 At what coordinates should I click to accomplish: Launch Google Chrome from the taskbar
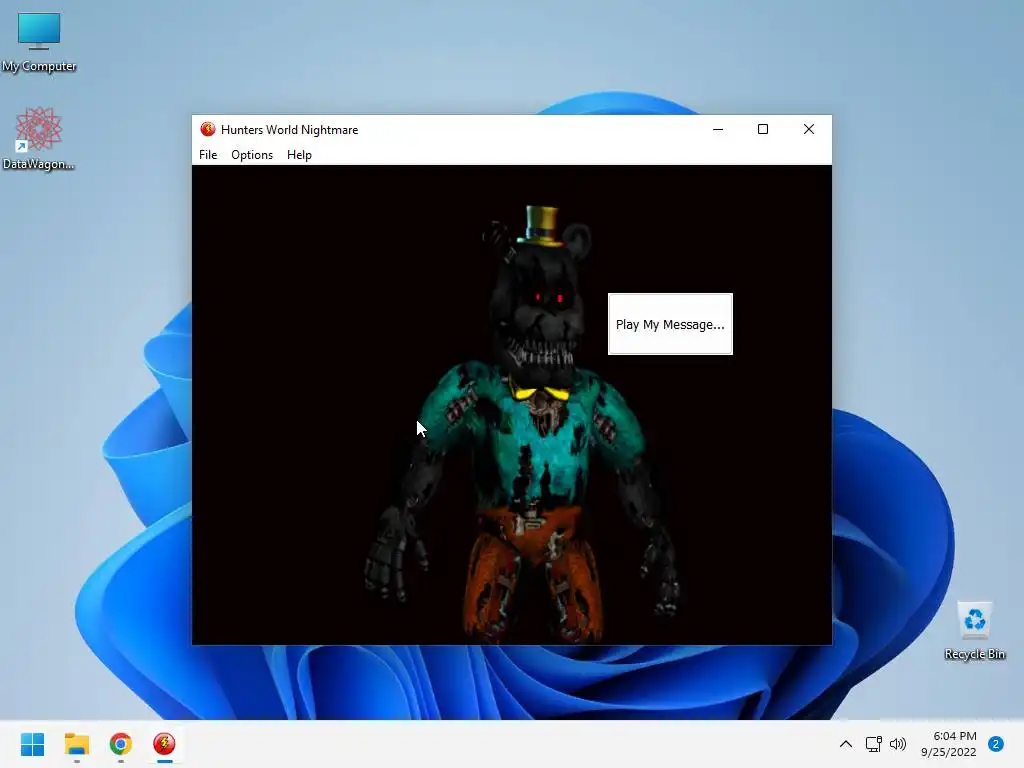point(120,744)
